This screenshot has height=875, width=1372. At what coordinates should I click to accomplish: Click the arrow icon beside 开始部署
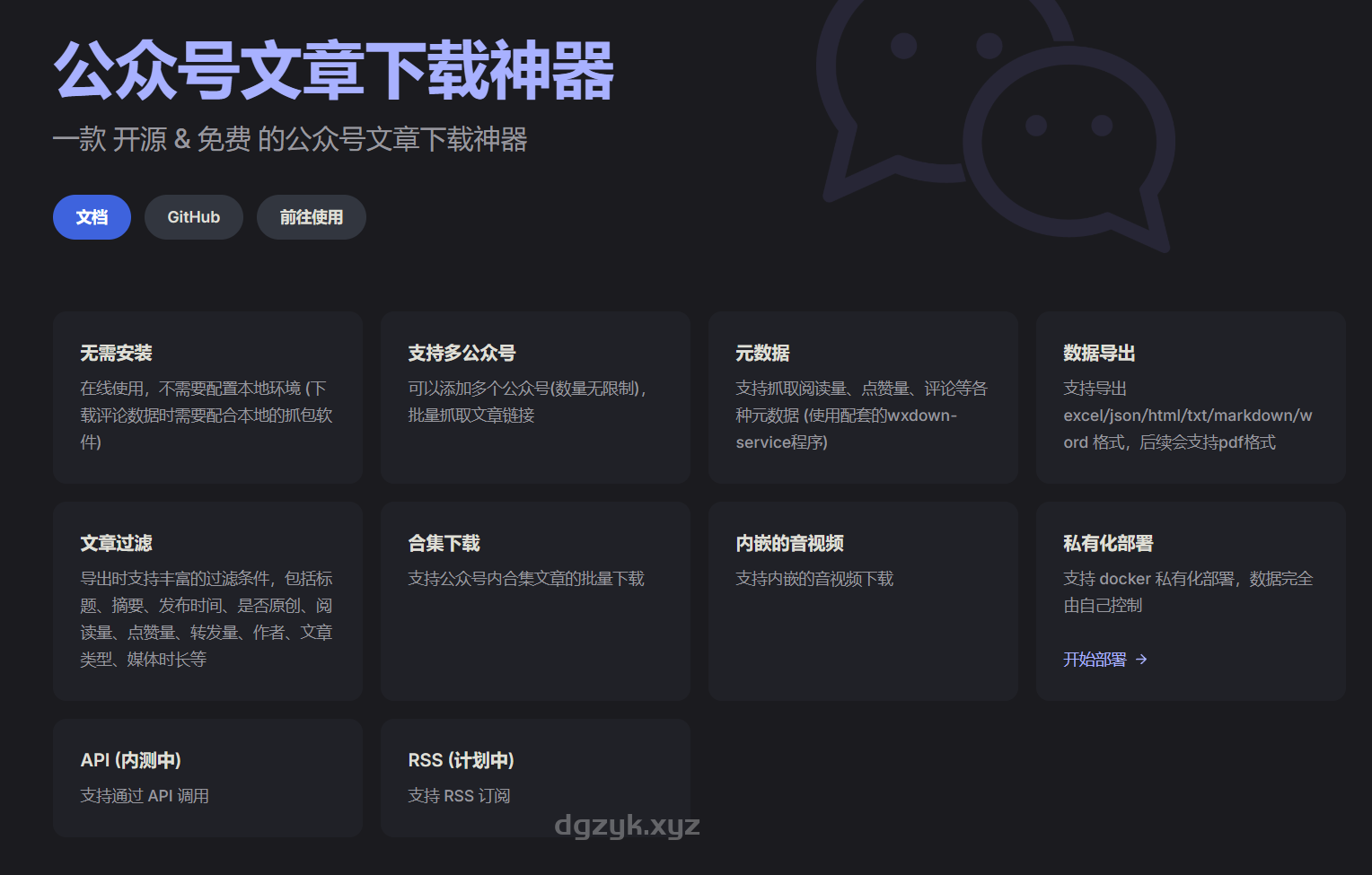pos(1141,660)
